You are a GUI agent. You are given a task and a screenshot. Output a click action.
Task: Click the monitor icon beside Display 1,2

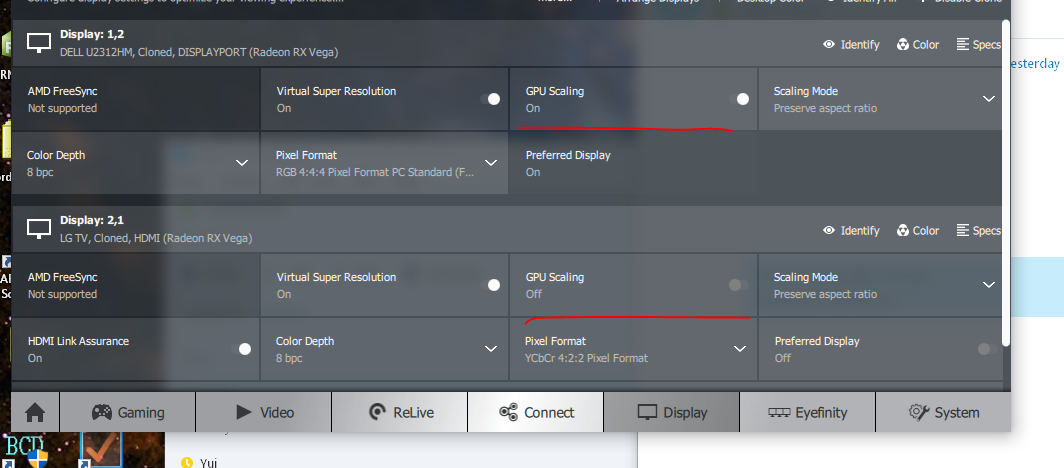pos(39,42)
